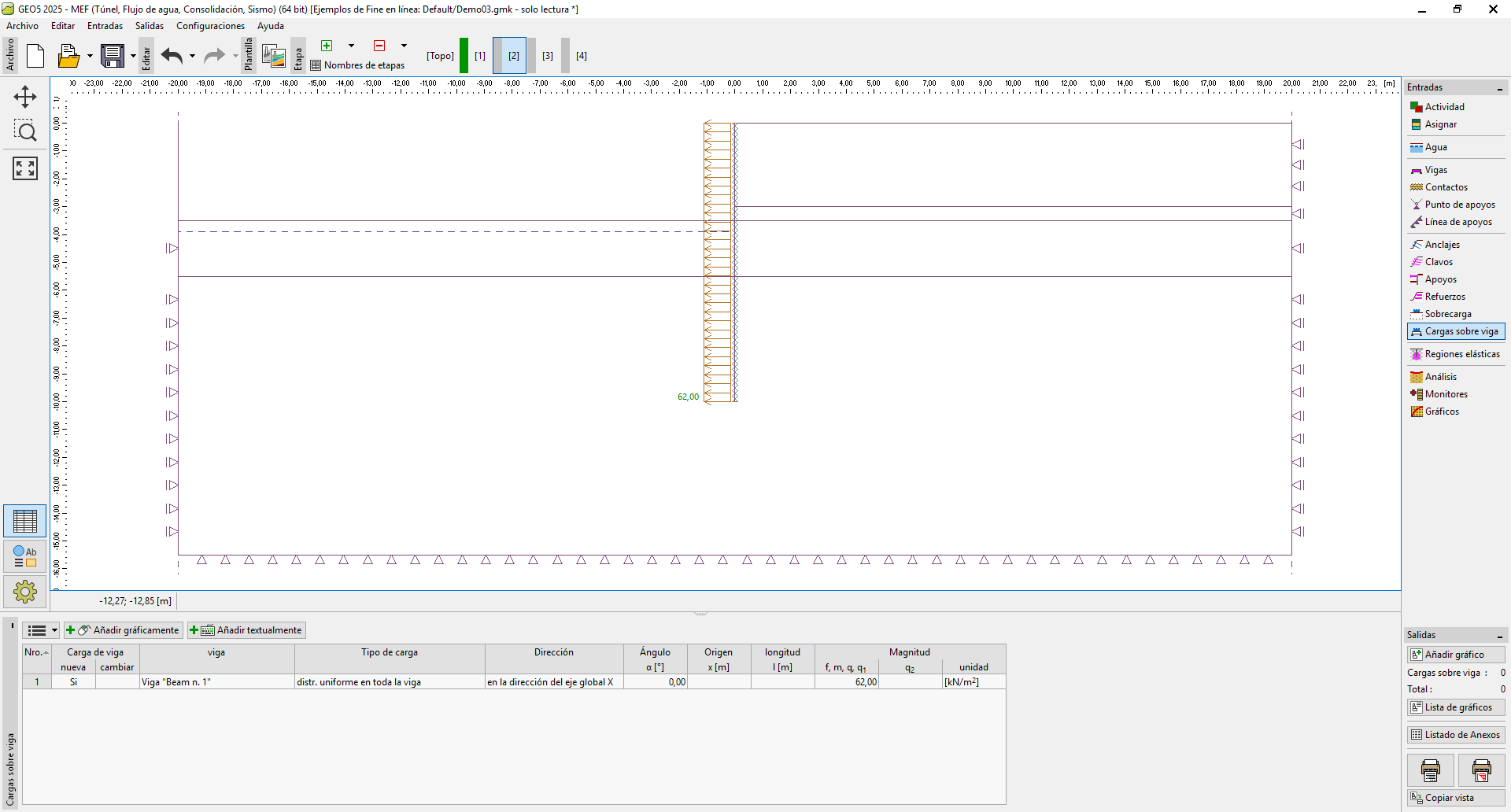Open the list options dropdown in table toolbar
The width and height of the screenshot is (1511, 812).
54,630
